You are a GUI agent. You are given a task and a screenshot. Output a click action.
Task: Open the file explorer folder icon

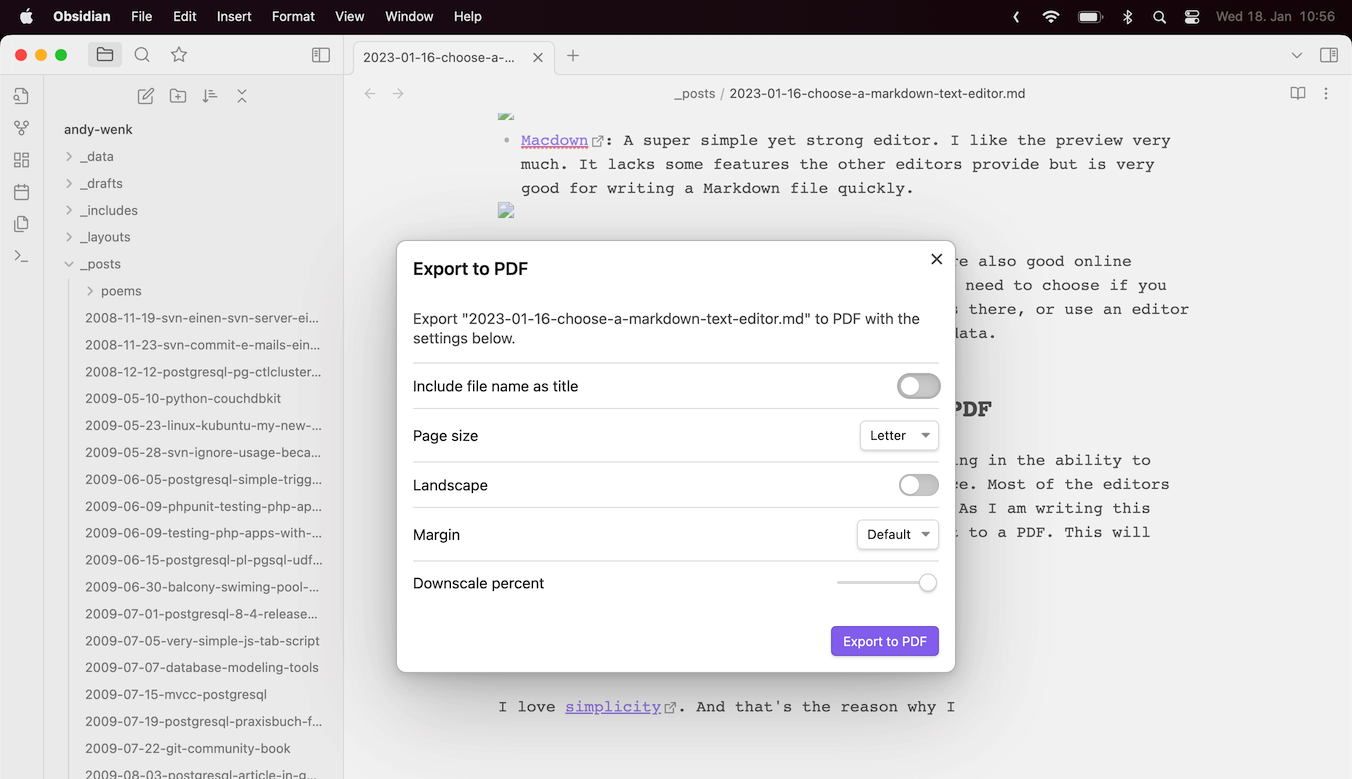click(105, 55)
